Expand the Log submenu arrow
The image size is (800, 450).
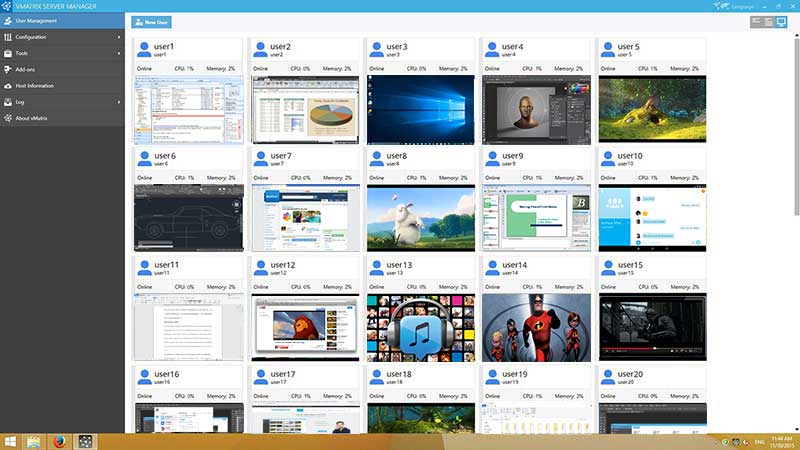coord(119,102)
